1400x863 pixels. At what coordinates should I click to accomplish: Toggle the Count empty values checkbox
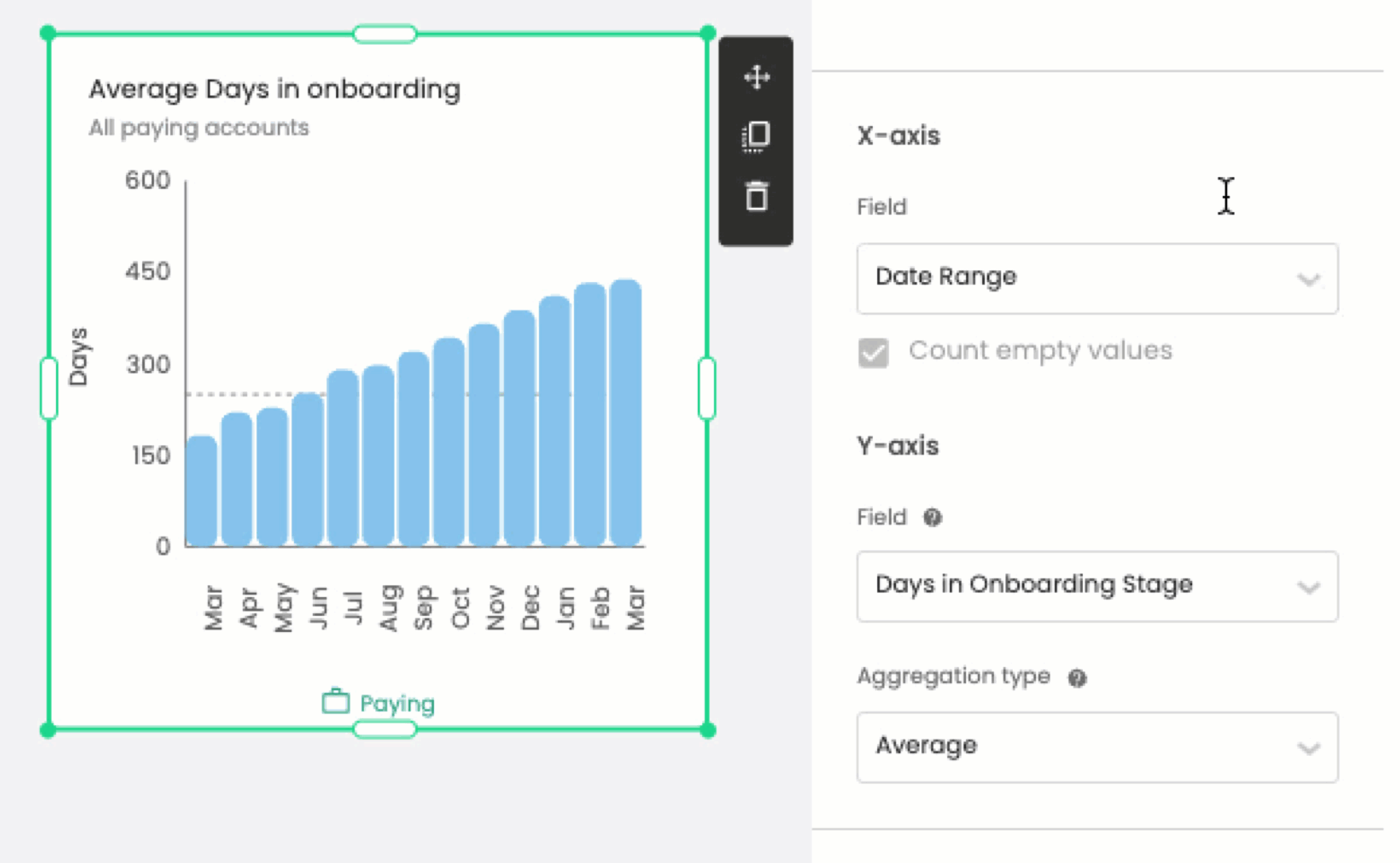pyautogui.click(x=873, y=353)
